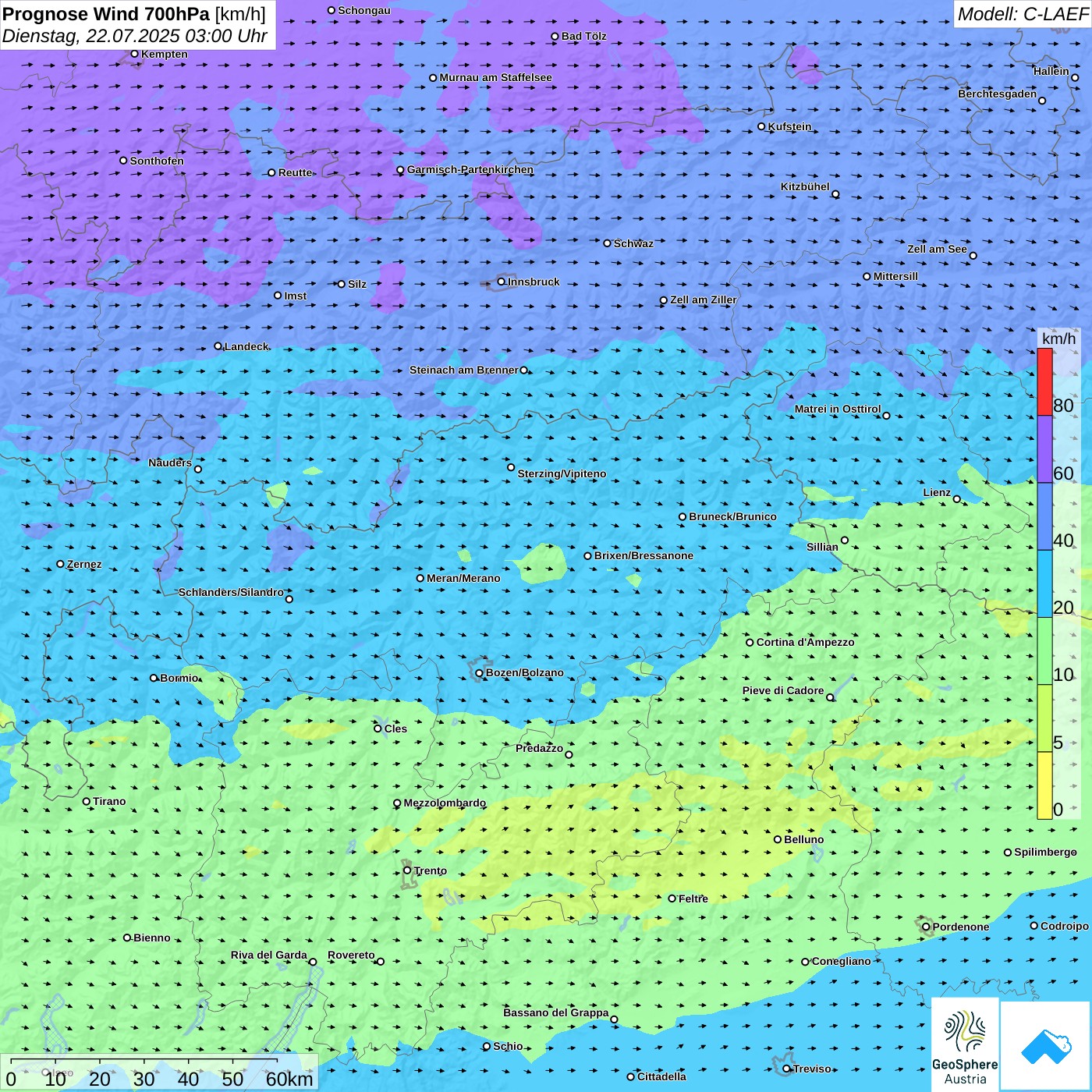Click the Steinach am Brenner label

(x=463, y=370)
